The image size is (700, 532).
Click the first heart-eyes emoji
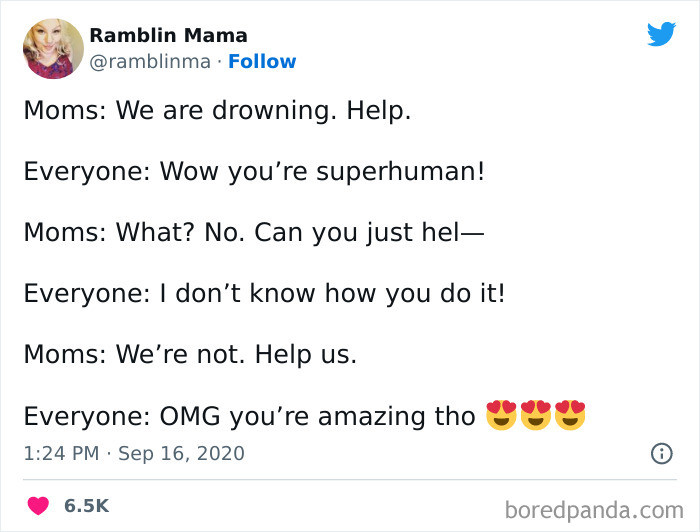500,415
